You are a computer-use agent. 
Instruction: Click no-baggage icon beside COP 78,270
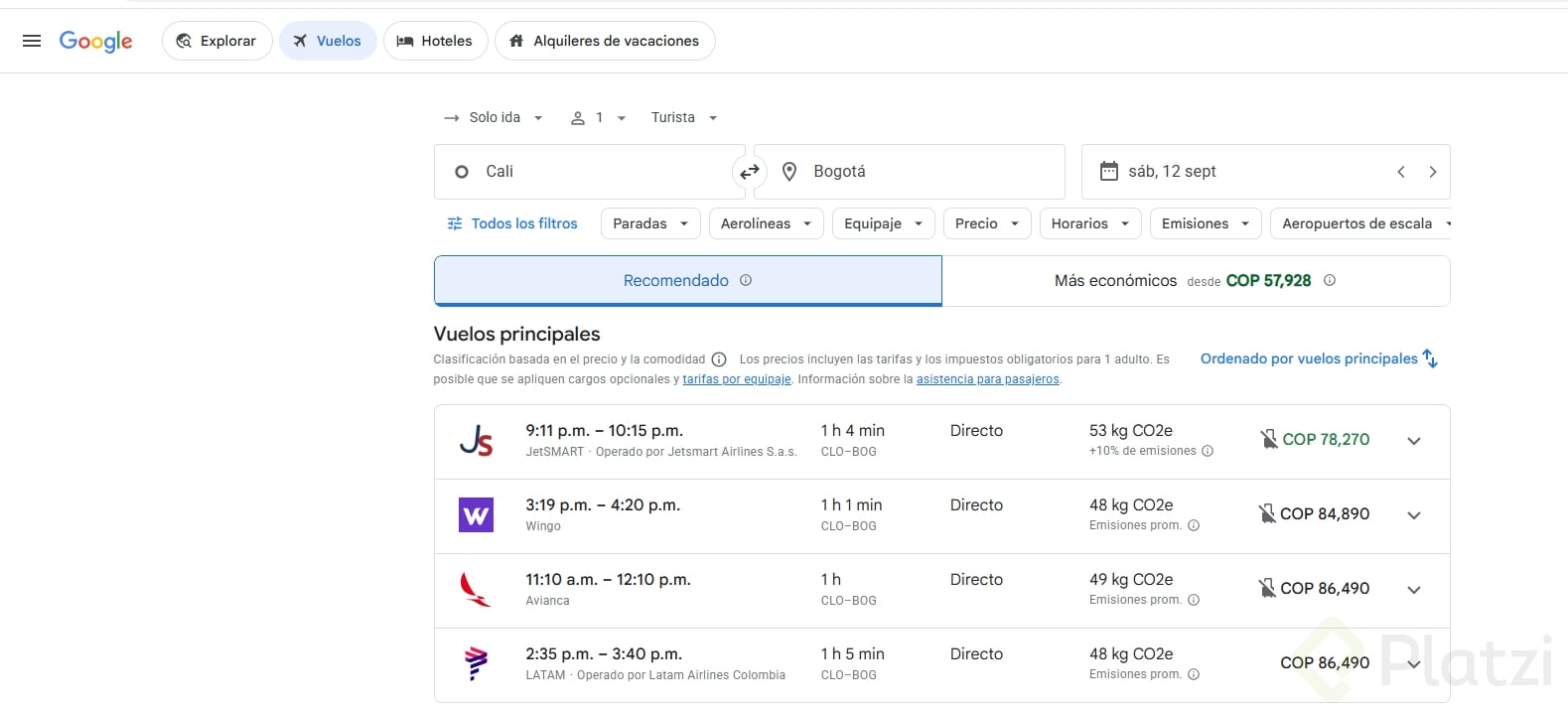1269,439
